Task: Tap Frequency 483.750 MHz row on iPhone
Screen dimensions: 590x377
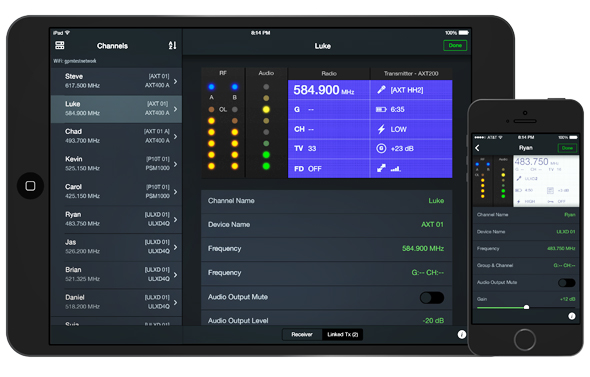Action: [x=526, y=249]
